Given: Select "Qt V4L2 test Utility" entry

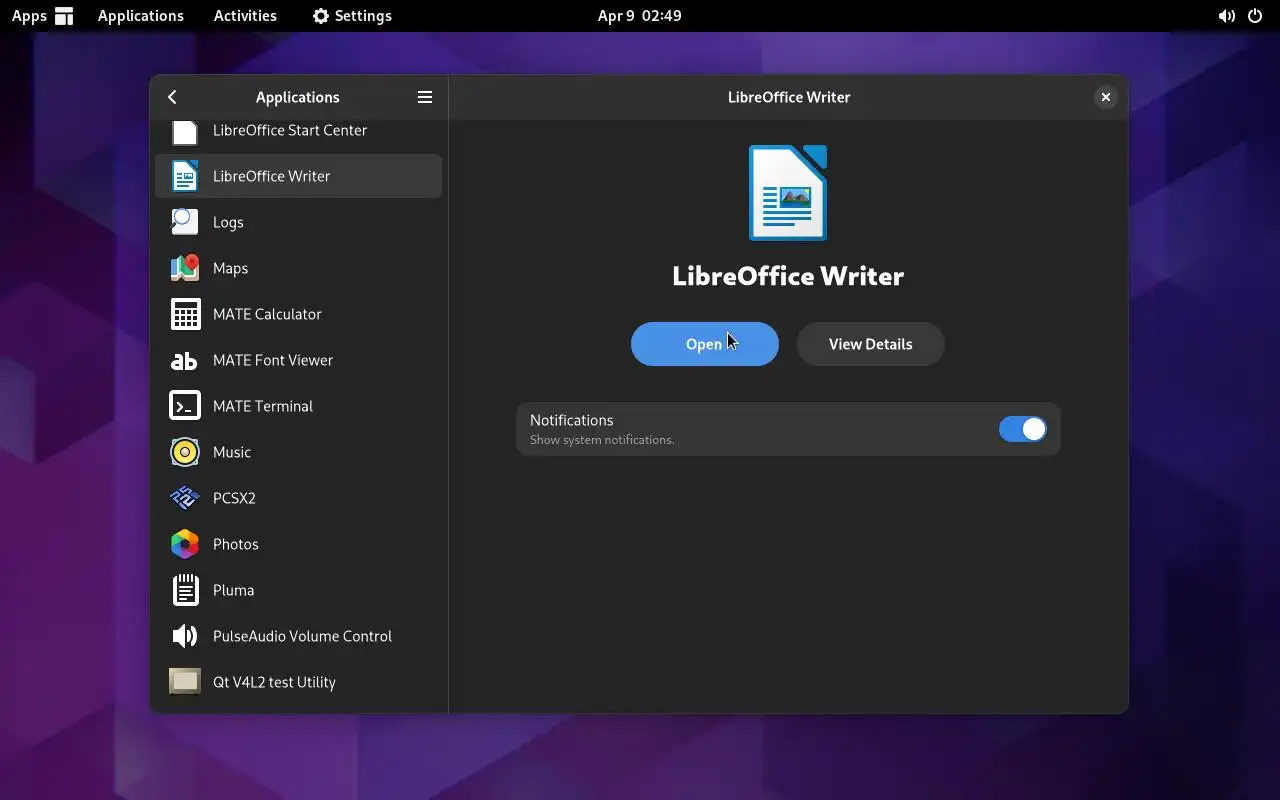Looking at the screenshot, I should [298, 682].
